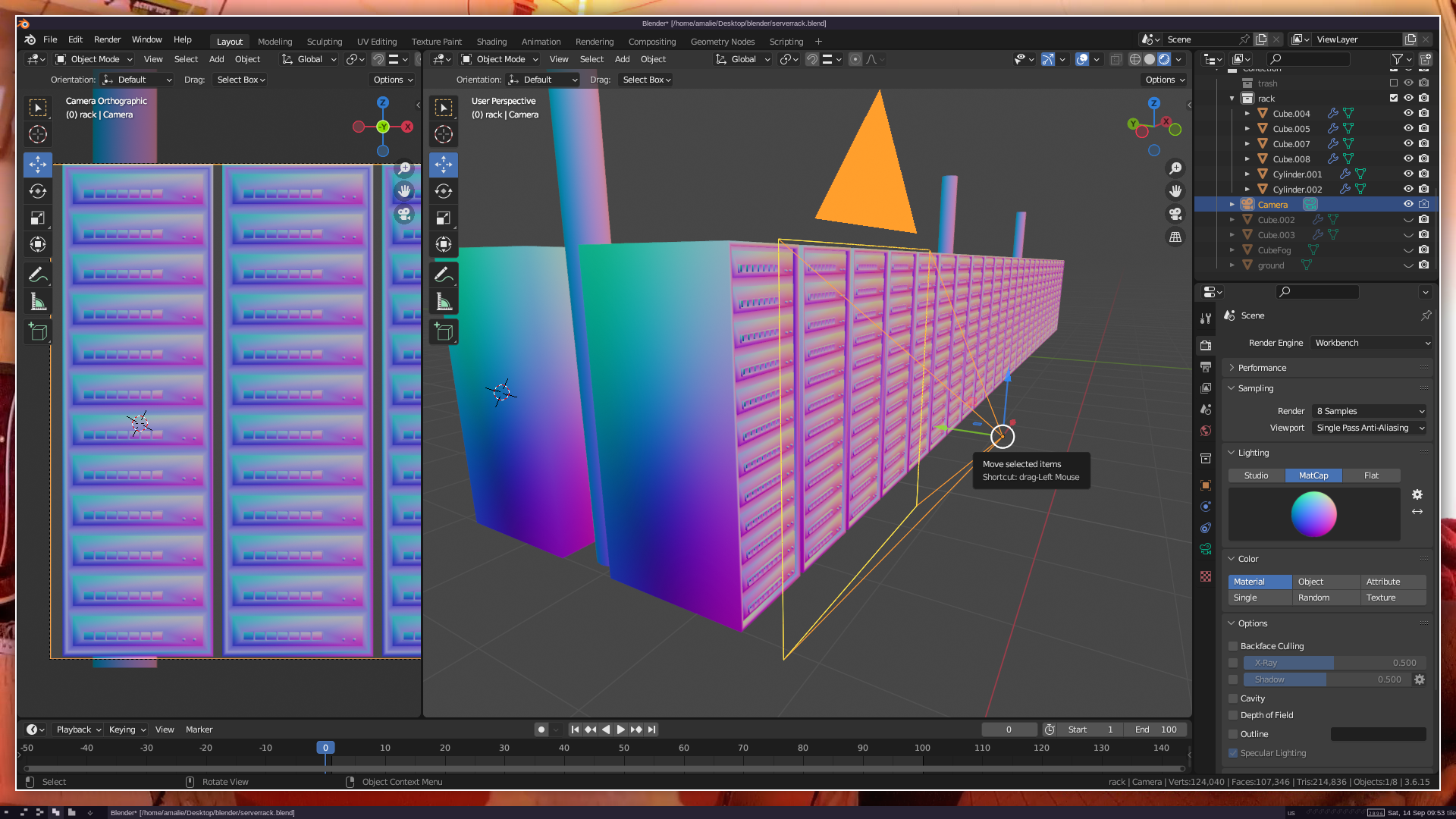
Task: Select the Measure tool in left viewport
Action: tap(38, 303)
